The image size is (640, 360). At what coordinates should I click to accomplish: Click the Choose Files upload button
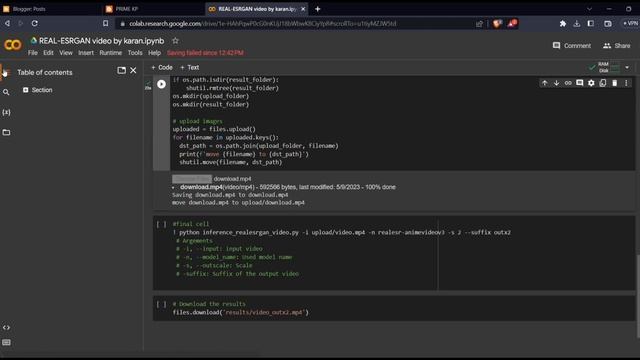coord(192,179)
